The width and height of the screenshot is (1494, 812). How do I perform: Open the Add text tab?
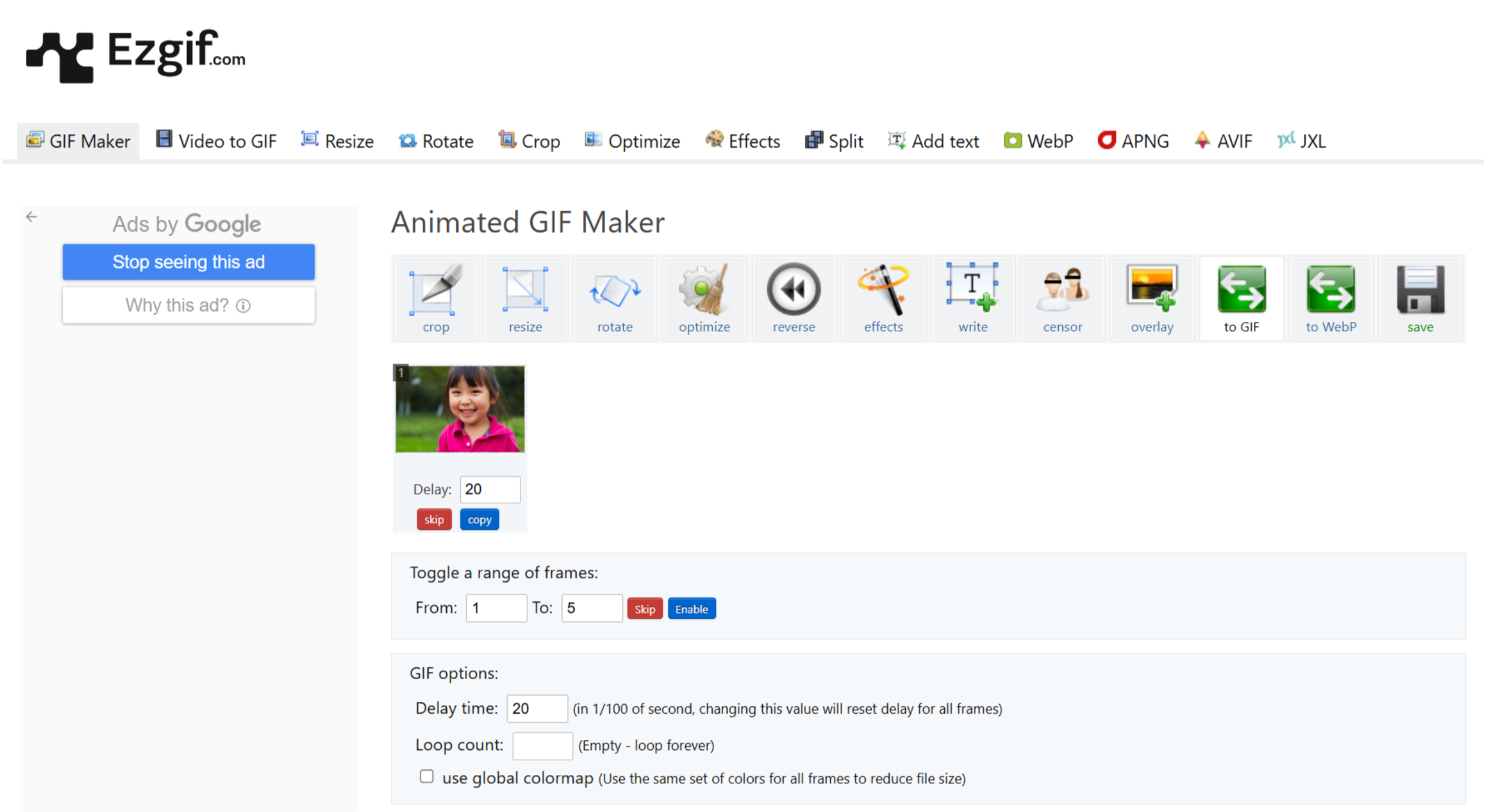pos(933,141)
